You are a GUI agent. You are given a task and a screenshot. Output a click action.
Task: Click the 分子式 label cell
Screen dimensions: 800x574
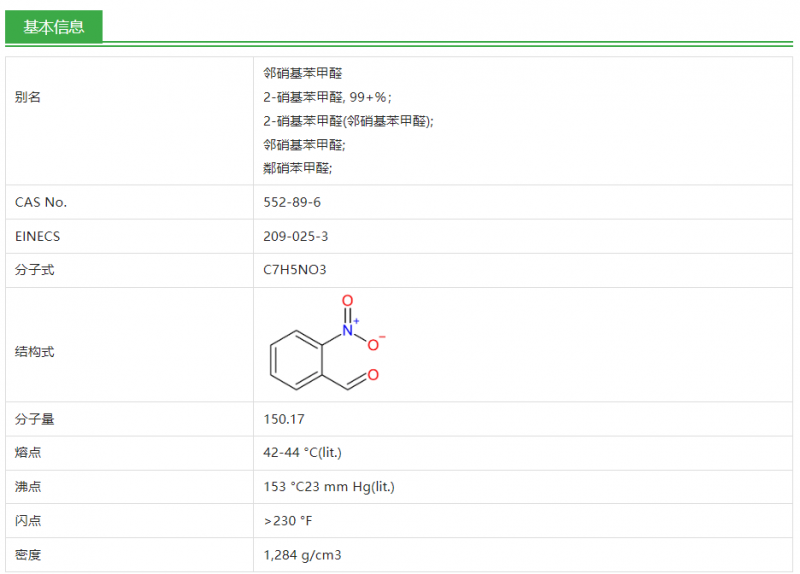(34, 270)
